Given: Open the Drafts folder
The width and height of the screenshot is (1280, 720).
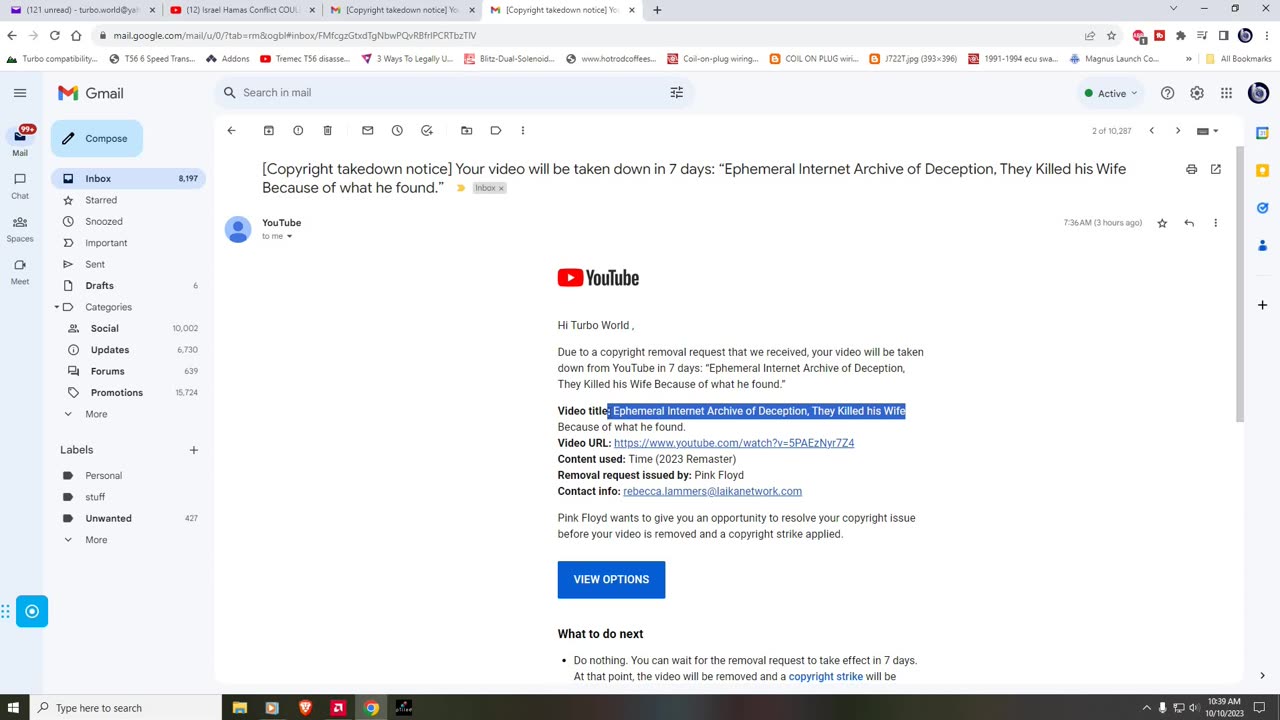Looking at the screenshot, I should tap(128, 286).
